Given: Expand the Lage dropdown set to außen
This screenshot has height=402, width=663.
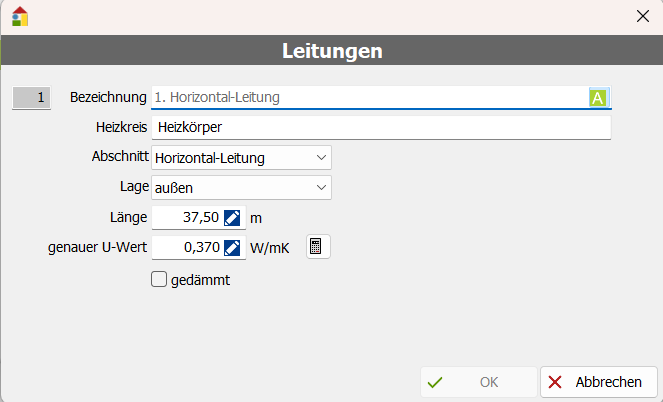Looking at the screenshot, I should (x=240, y=187).
